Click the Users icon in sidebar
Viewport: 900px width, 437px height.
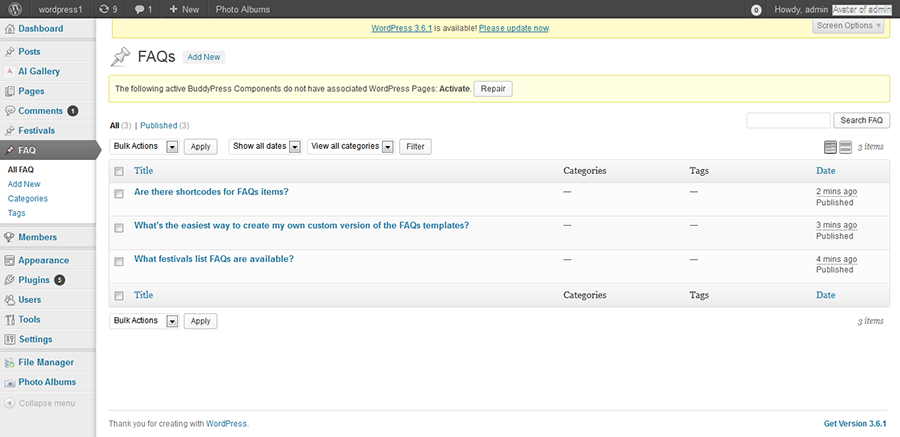(x=9, y=300)
